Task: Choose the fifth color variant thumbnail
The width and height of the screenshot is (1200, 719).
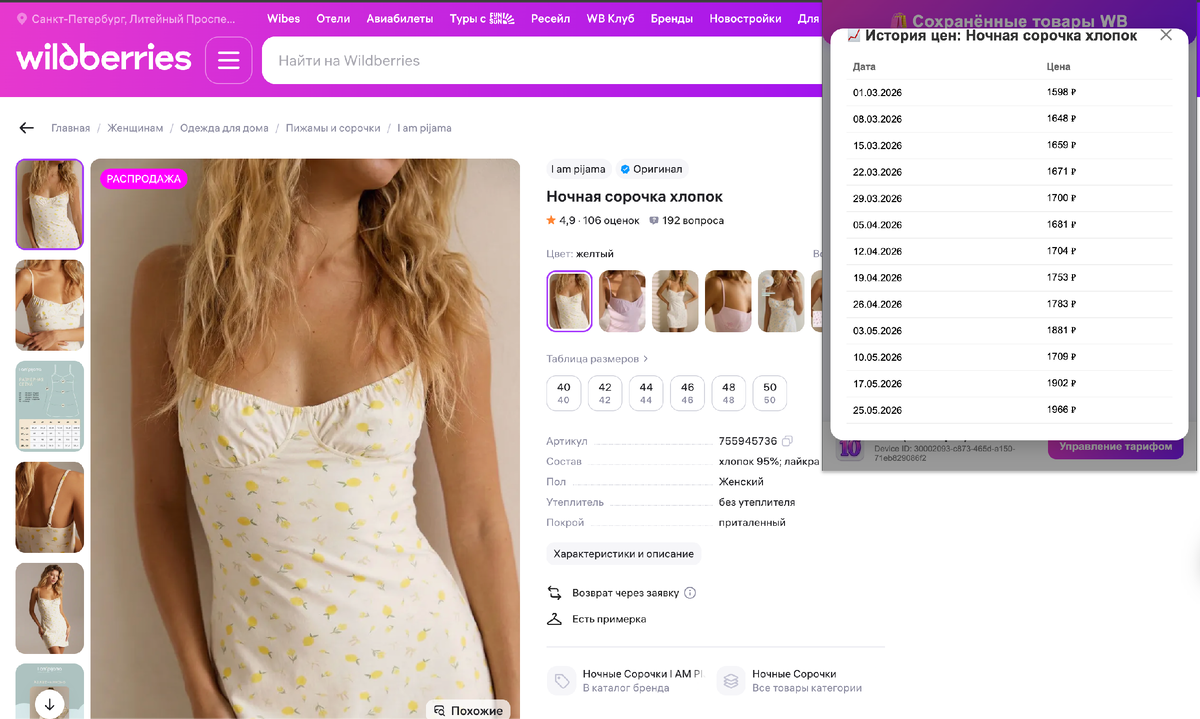Action: [781, 301]
